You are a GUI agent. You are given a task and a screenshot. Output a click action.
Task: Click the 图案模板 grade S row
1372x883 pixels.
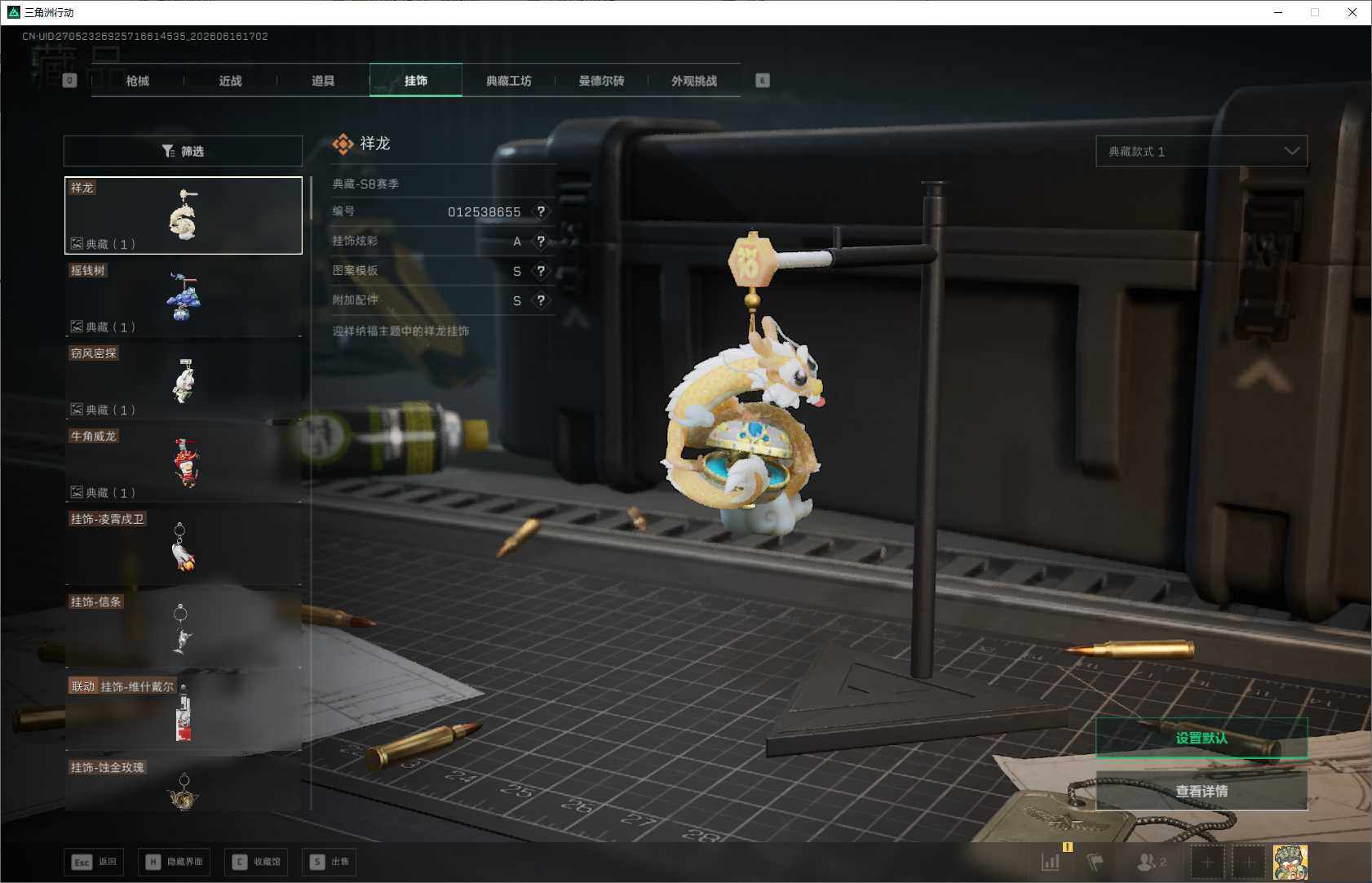[x=443, y=271]
